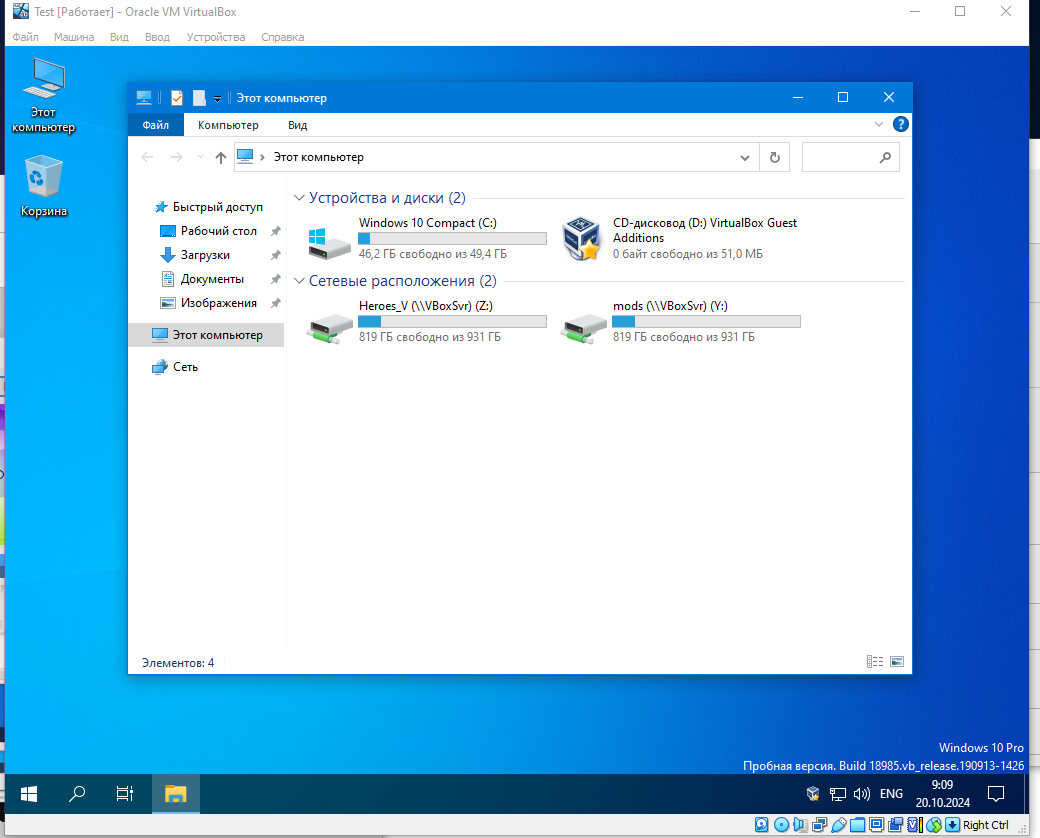Switch to the Компьютер ribbon tab
Image resolution: width=1040 pixels, height=838 pixels.
coord(228,125)
